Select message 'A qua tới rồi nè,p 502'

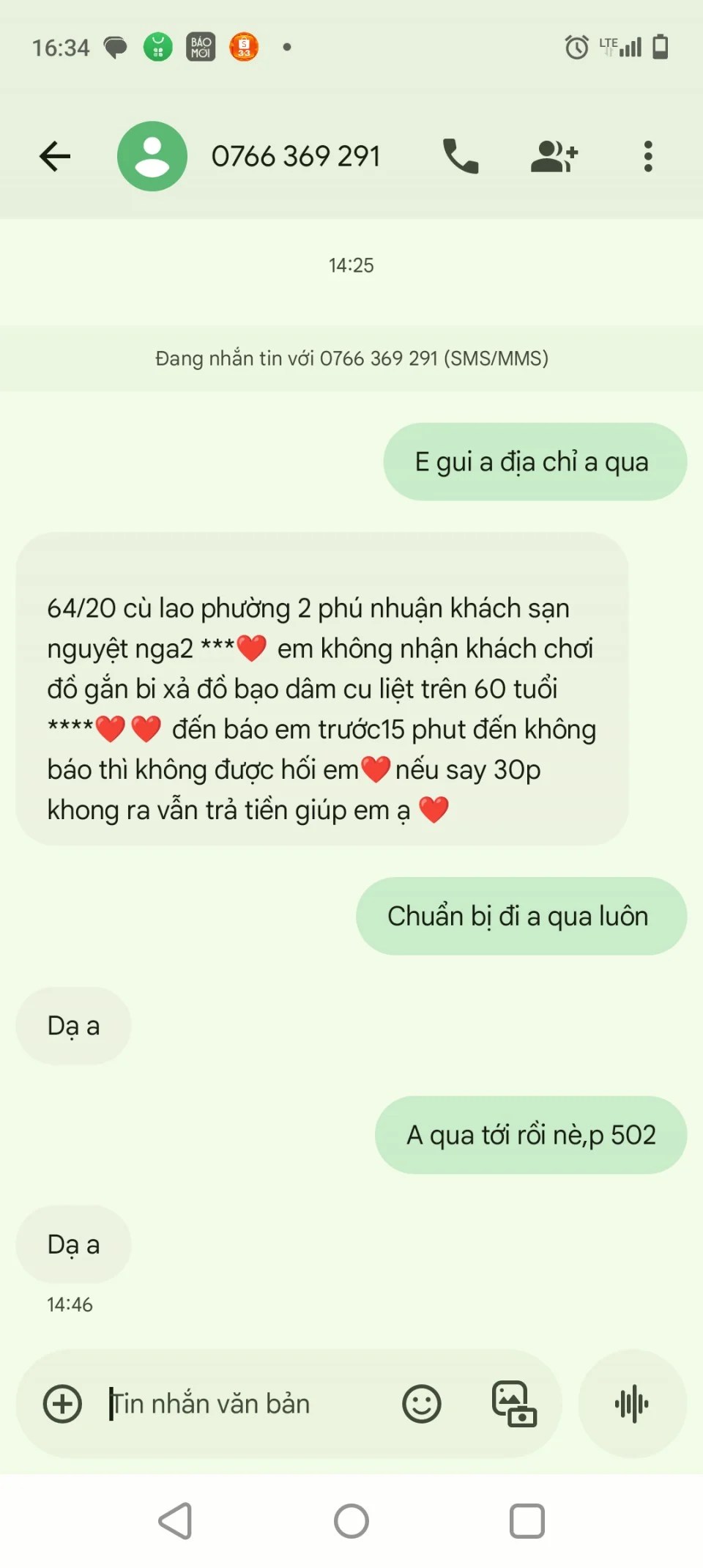pyautogui.click(x=531, y=1135)
